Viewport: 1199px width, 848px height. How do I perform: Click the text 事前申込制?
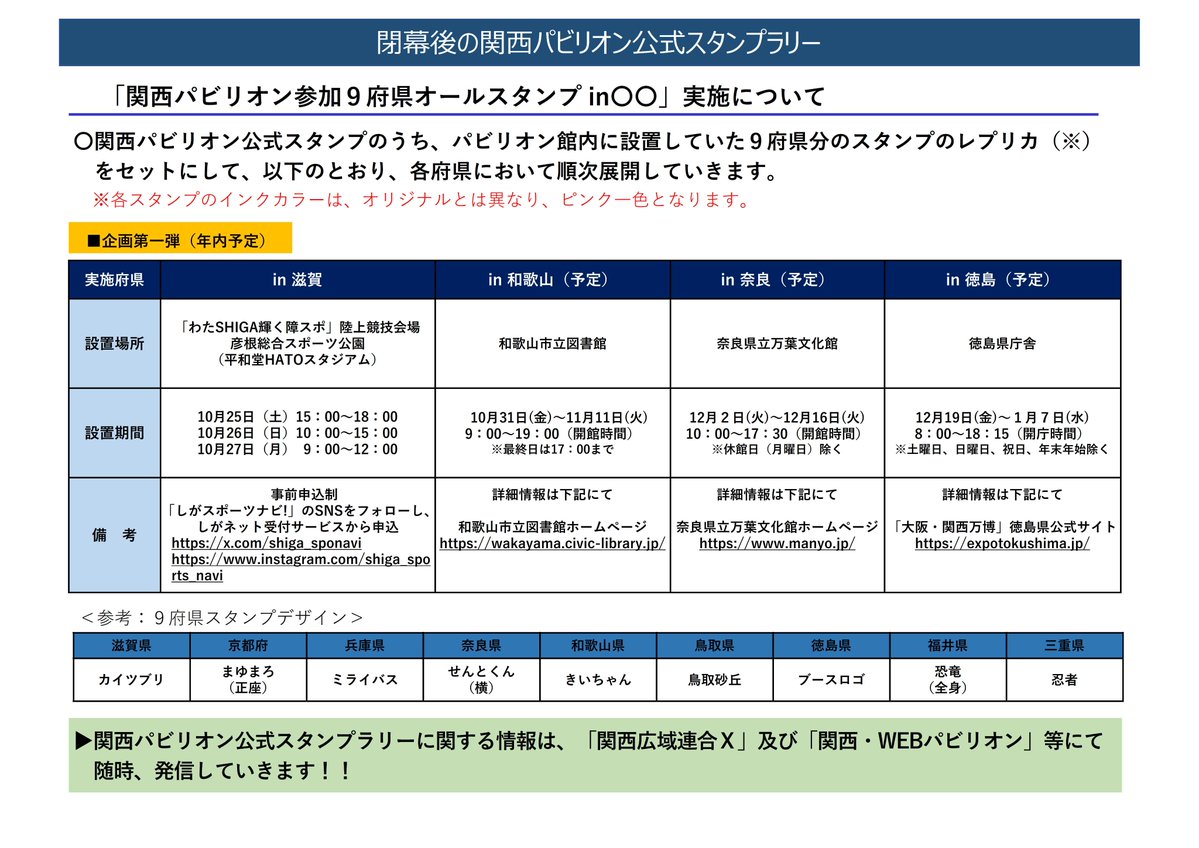(x=304, y=494)
